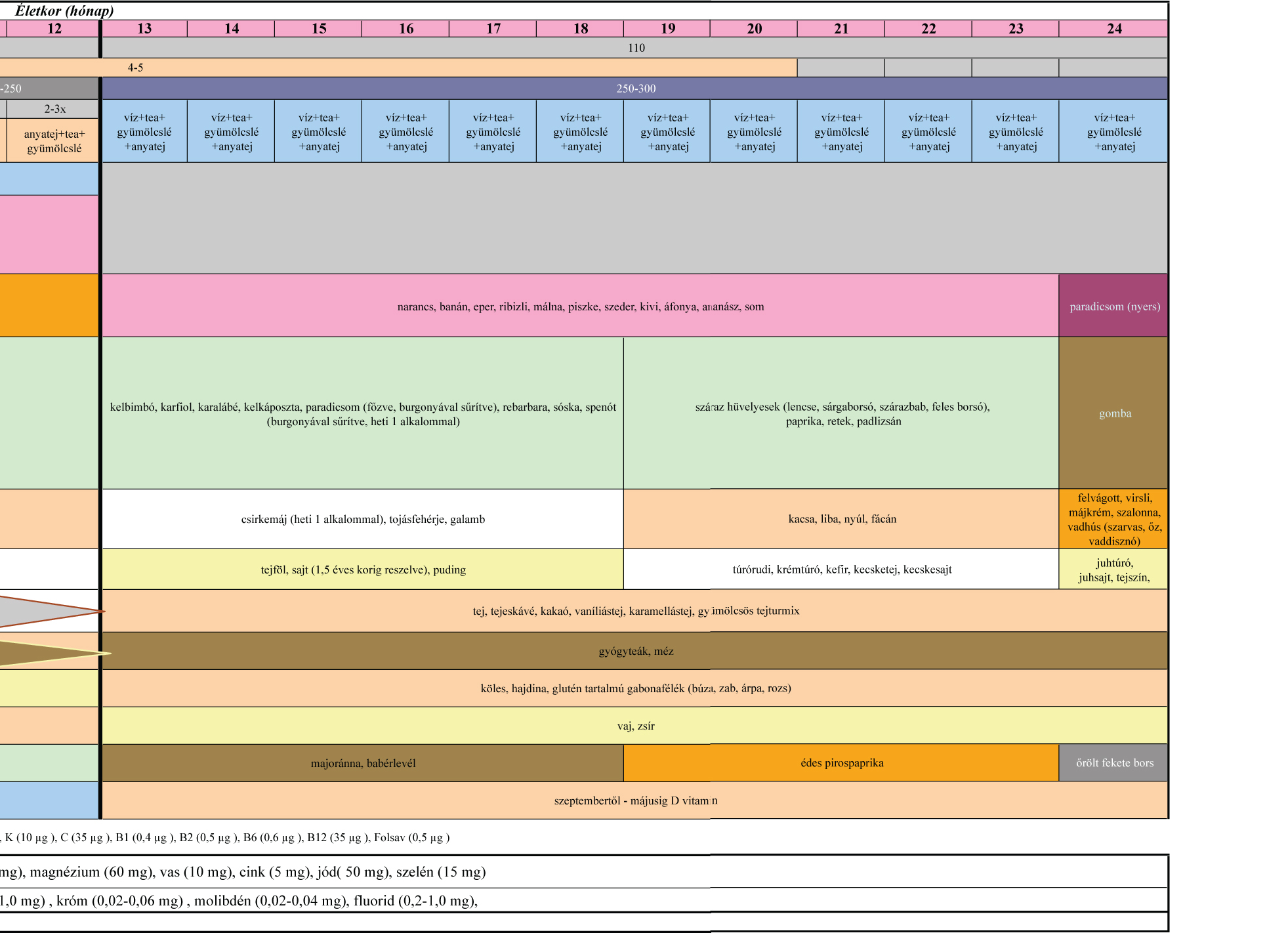
Task: Select the 'felvágott, virsli, májkrém' cell
Action: pos(1114,519)
